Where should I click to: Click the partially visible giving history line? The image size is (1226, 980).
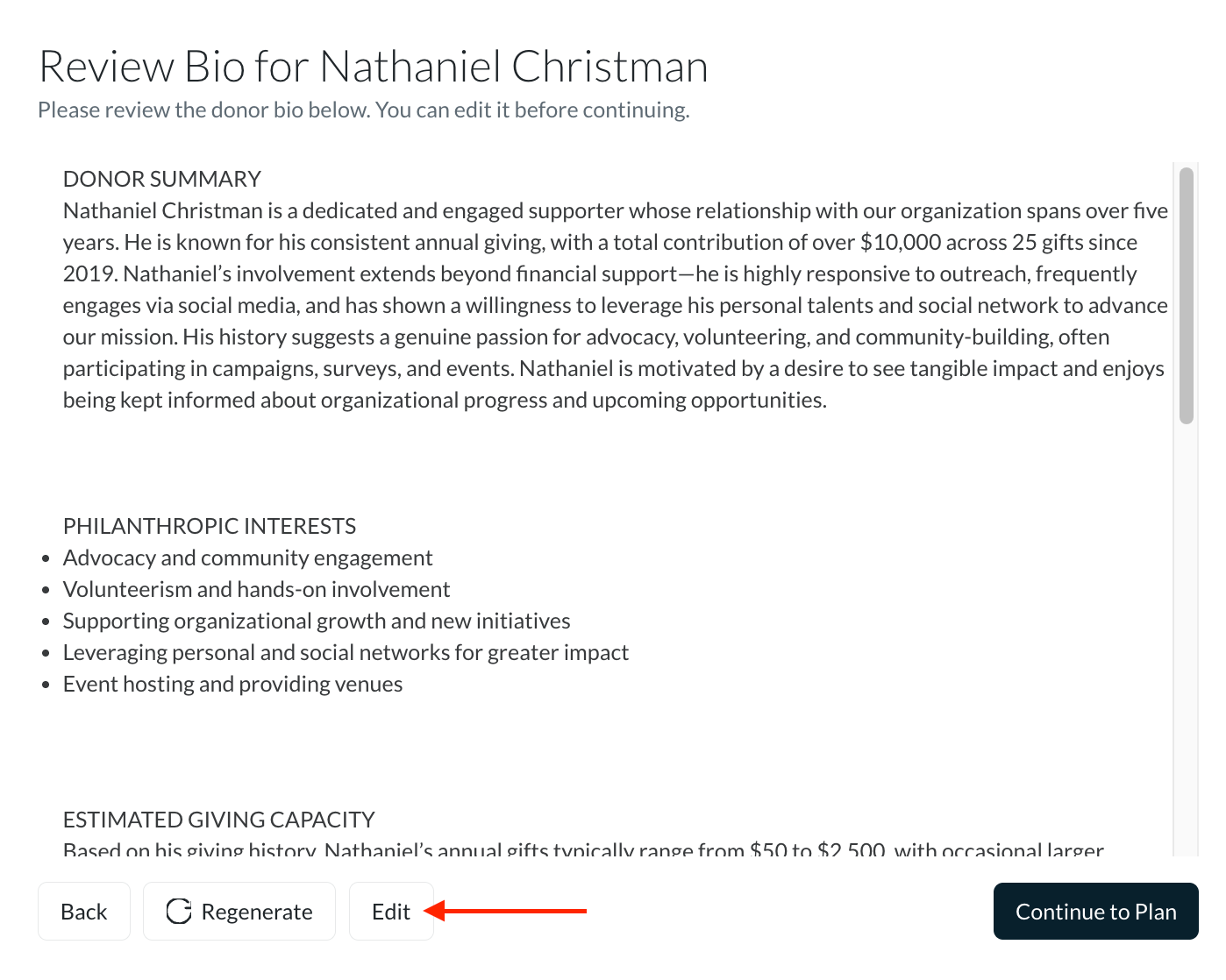coord(584,849)
